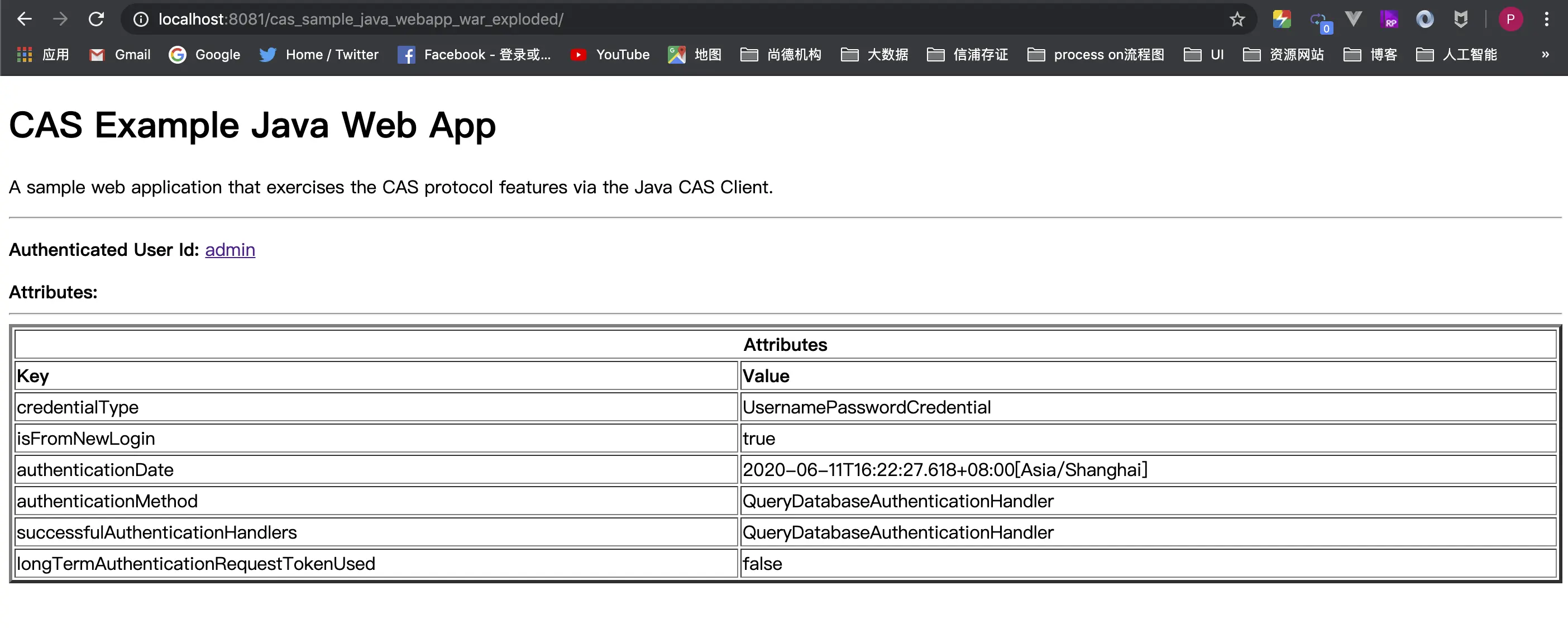1568x628 pixels.
Task: Click the browser back arrow
Action: [25, 19]
